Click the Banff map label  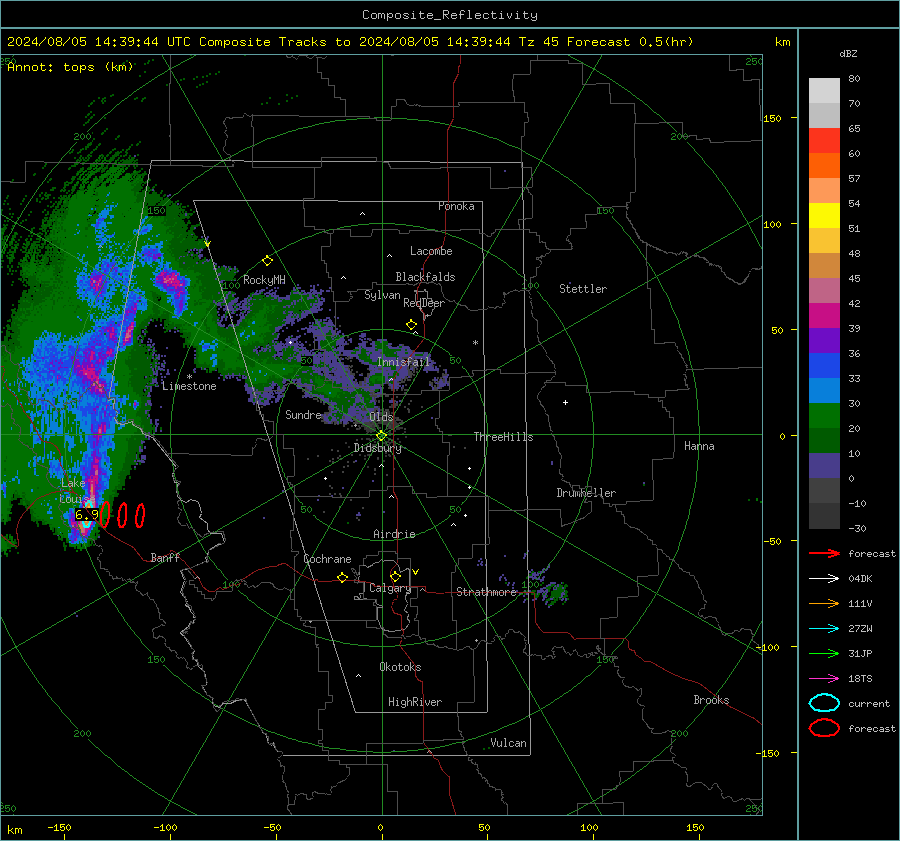click(x=165, y=557)
